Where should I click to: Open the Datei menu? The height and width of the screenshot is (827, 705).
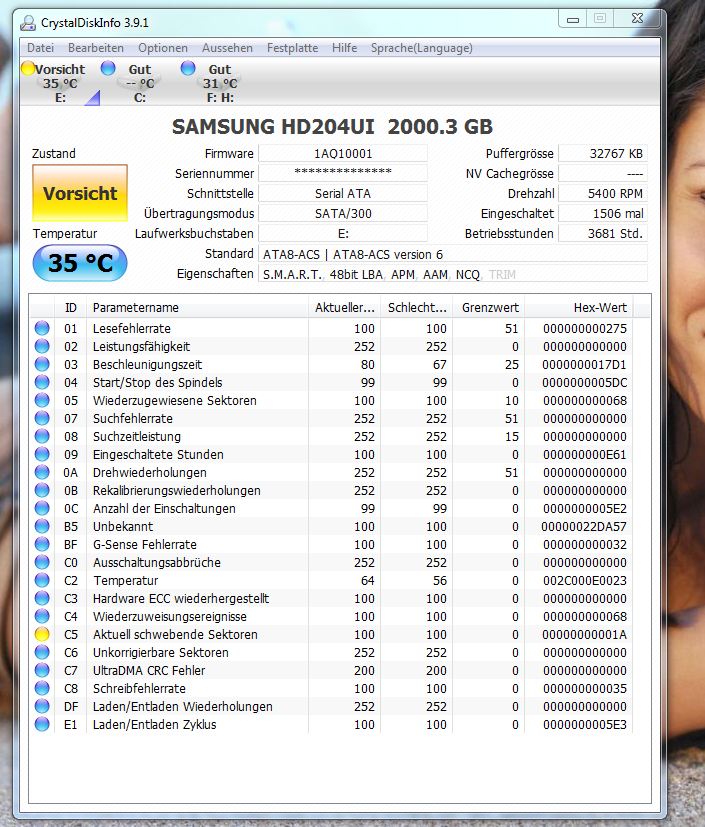point(41,48)
